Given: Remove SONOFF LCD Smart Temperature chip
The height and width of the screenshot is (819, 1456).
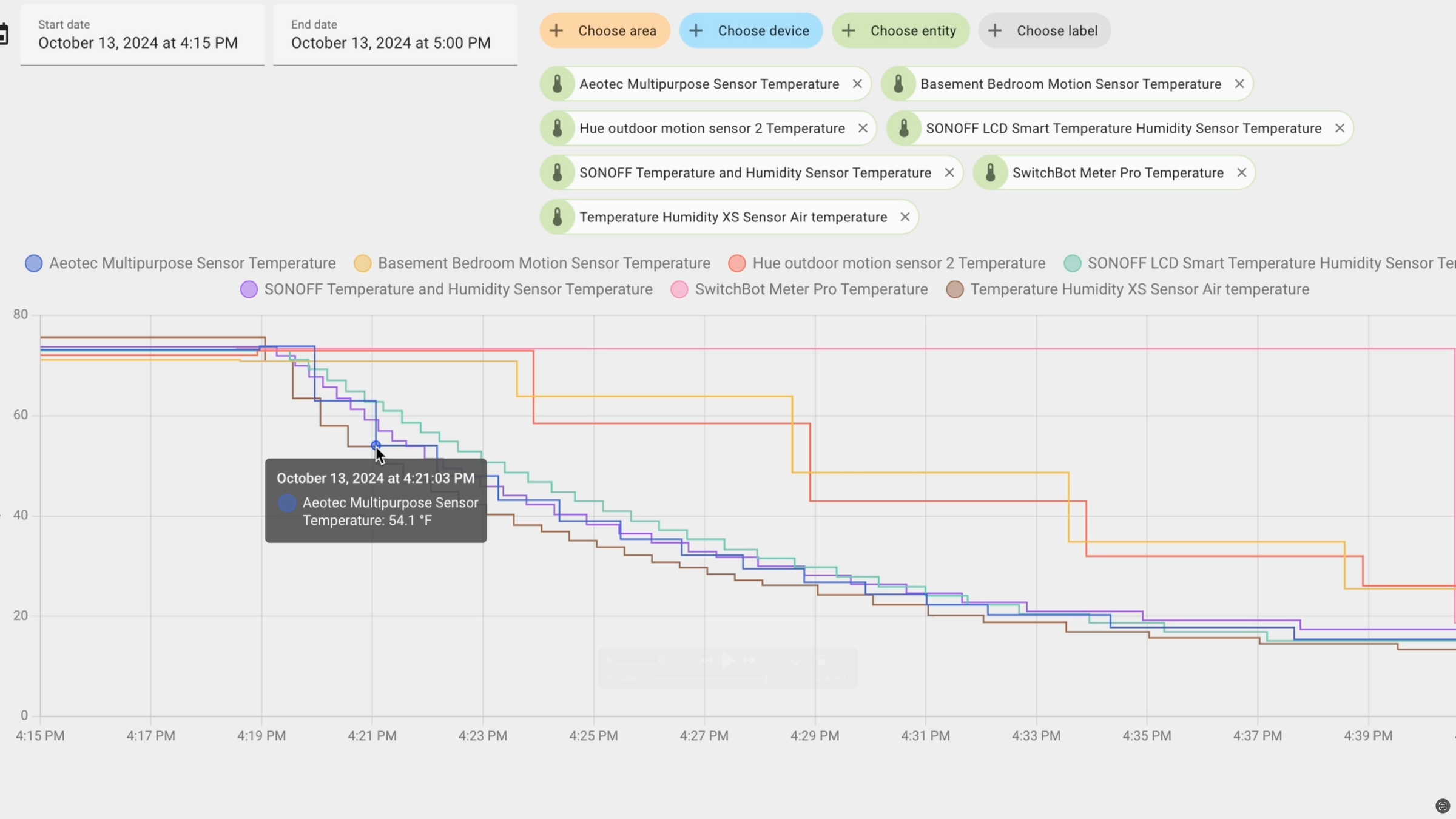Looking at the screenshot, I should point(1340,128).
